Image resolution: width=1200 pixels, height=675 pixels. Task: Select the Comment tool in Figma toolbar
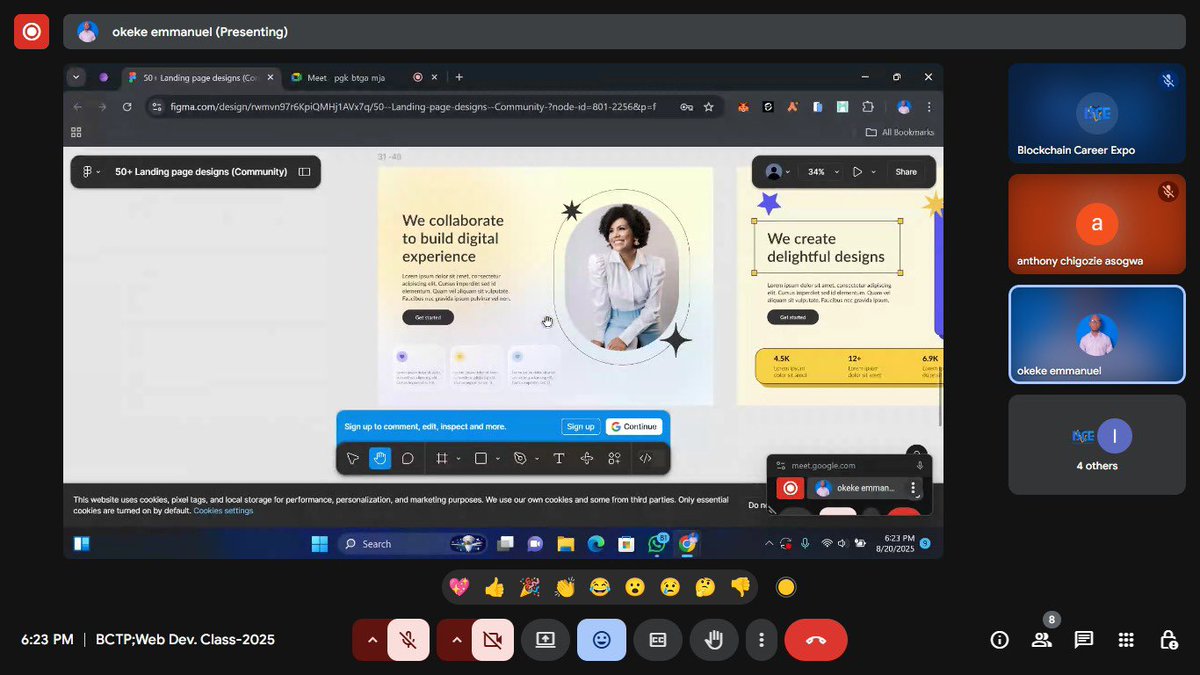[x=408, y=458]
